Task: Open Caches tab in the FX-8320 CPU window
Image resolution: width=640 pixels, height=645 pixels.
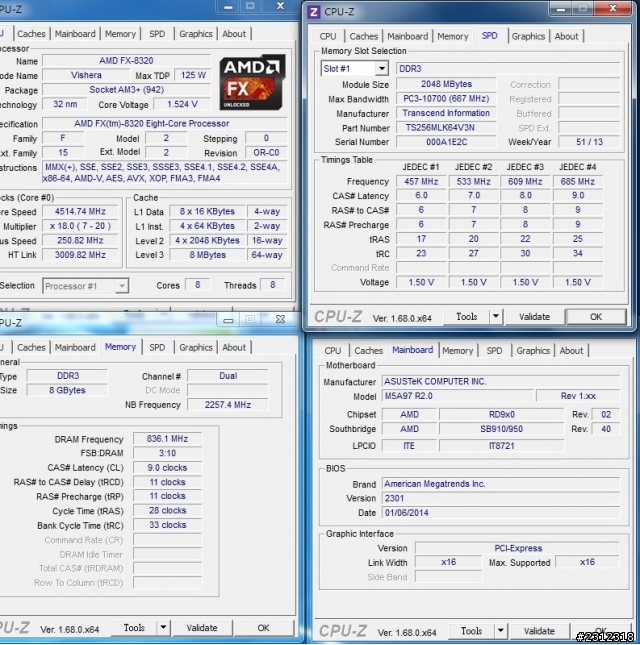Action: (31, 34)
